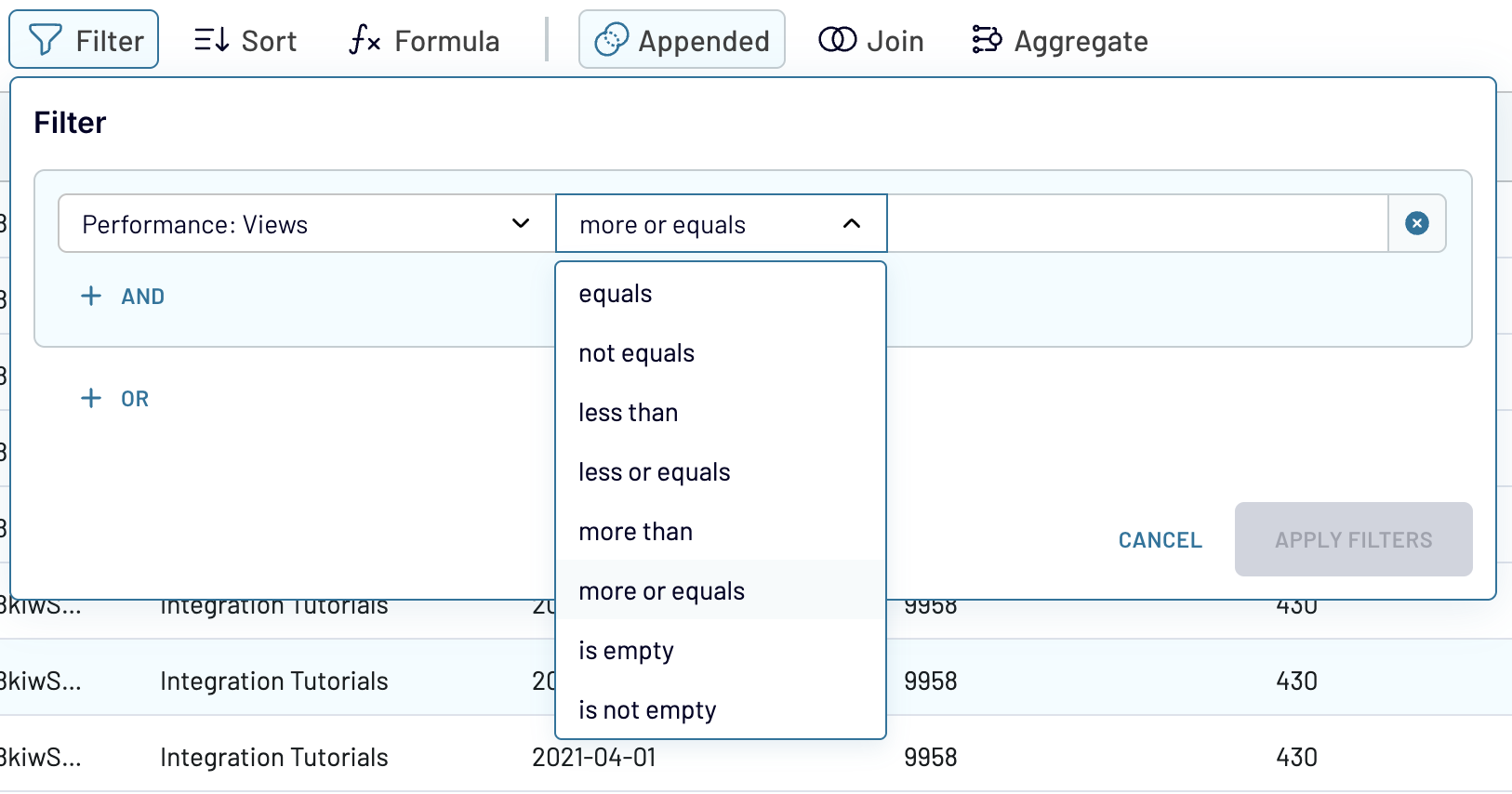1512x794 pixels.
Task: Click the plus icon next to AND
Action: [x=91, y=296]
